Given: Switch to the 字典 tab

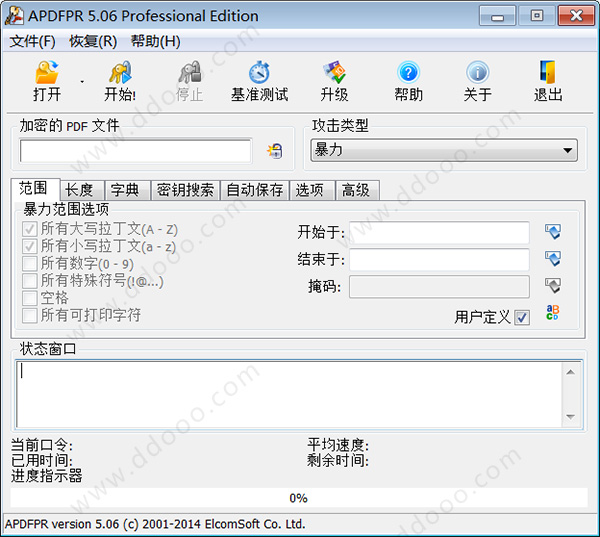Looking at the screenshot, I should 127,190.
